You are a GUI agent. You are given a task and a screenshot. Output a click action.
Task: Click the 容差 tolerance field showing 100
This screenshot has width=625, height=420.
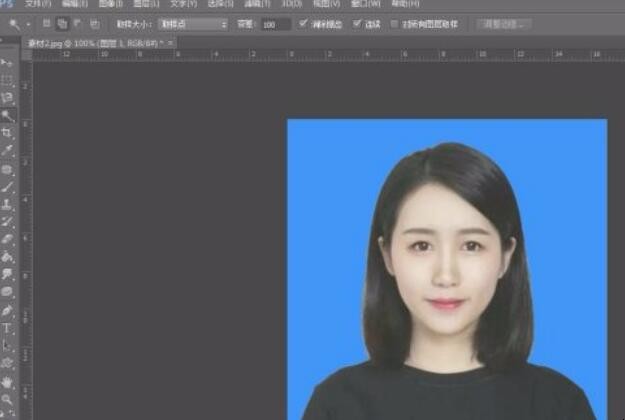point(276,25)
